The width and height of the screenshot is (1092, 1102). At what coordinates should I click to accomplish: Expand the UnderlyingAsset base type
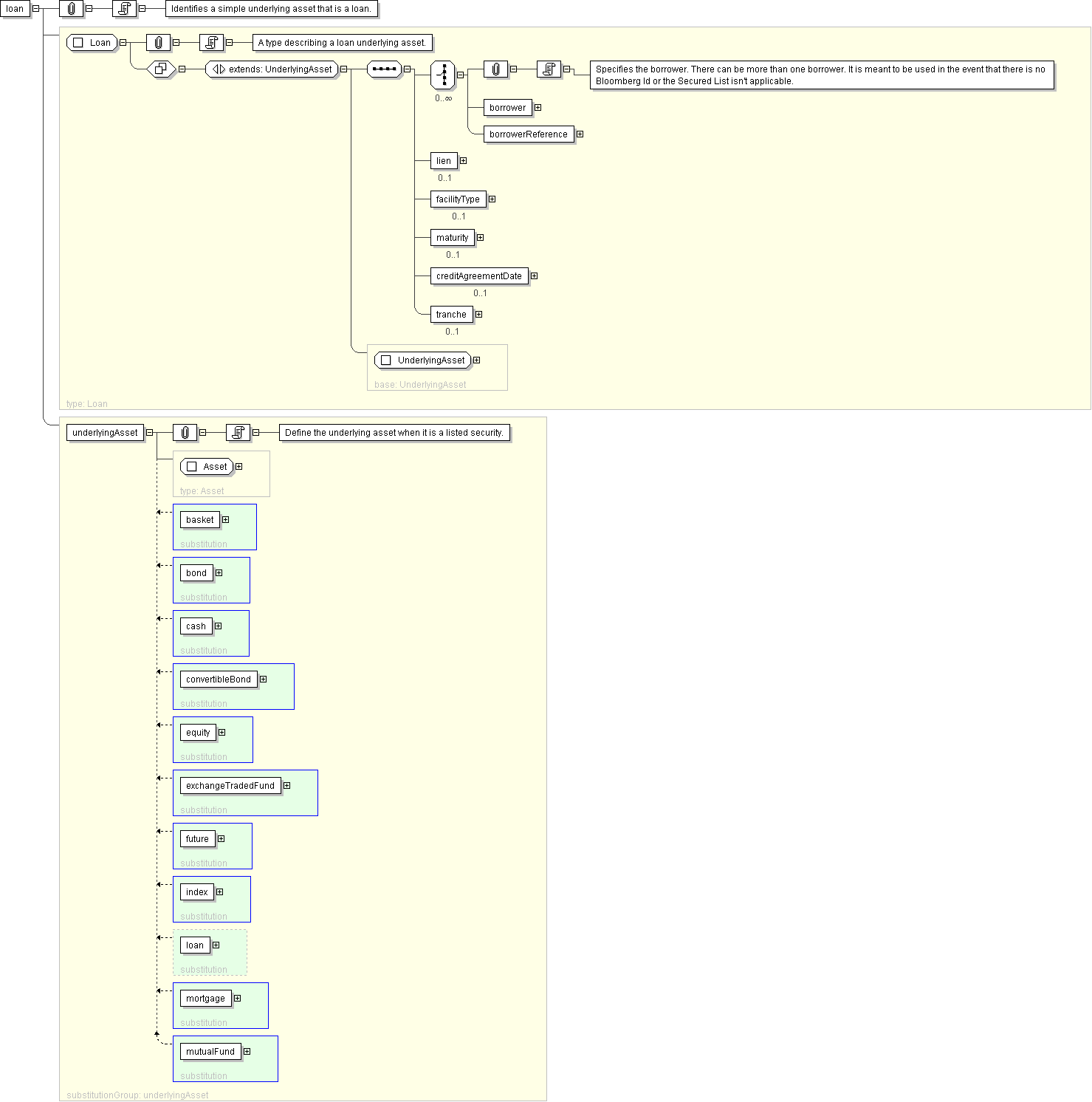tap(476, 360)
